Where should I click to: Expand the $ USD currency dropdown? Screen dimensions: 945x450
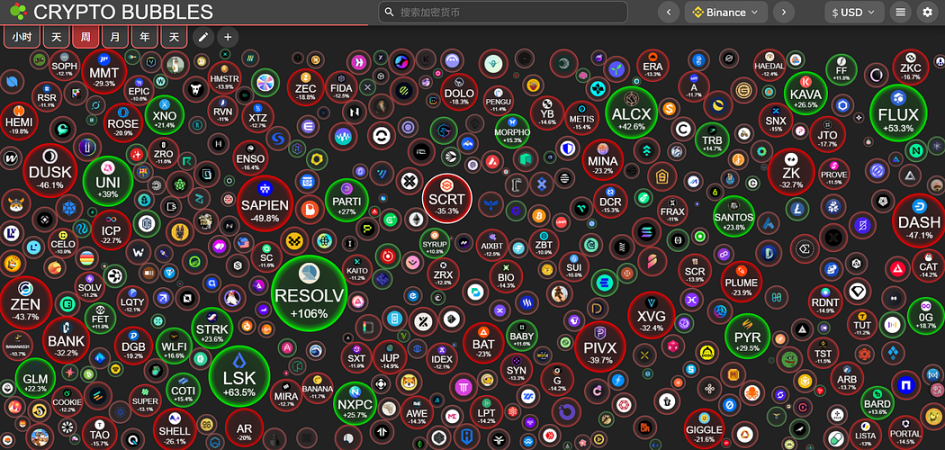[x=855, y=12]
